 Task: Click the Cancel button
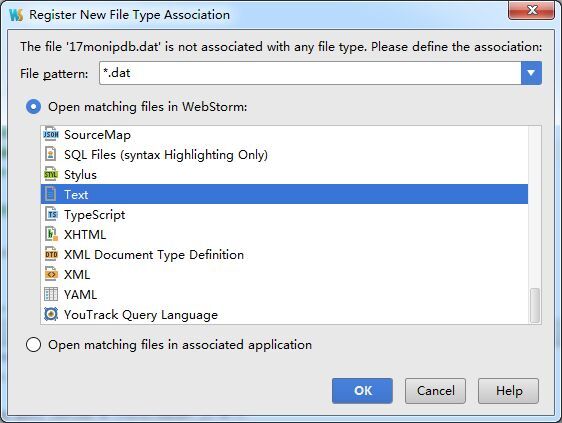click(x=435, y=391)
